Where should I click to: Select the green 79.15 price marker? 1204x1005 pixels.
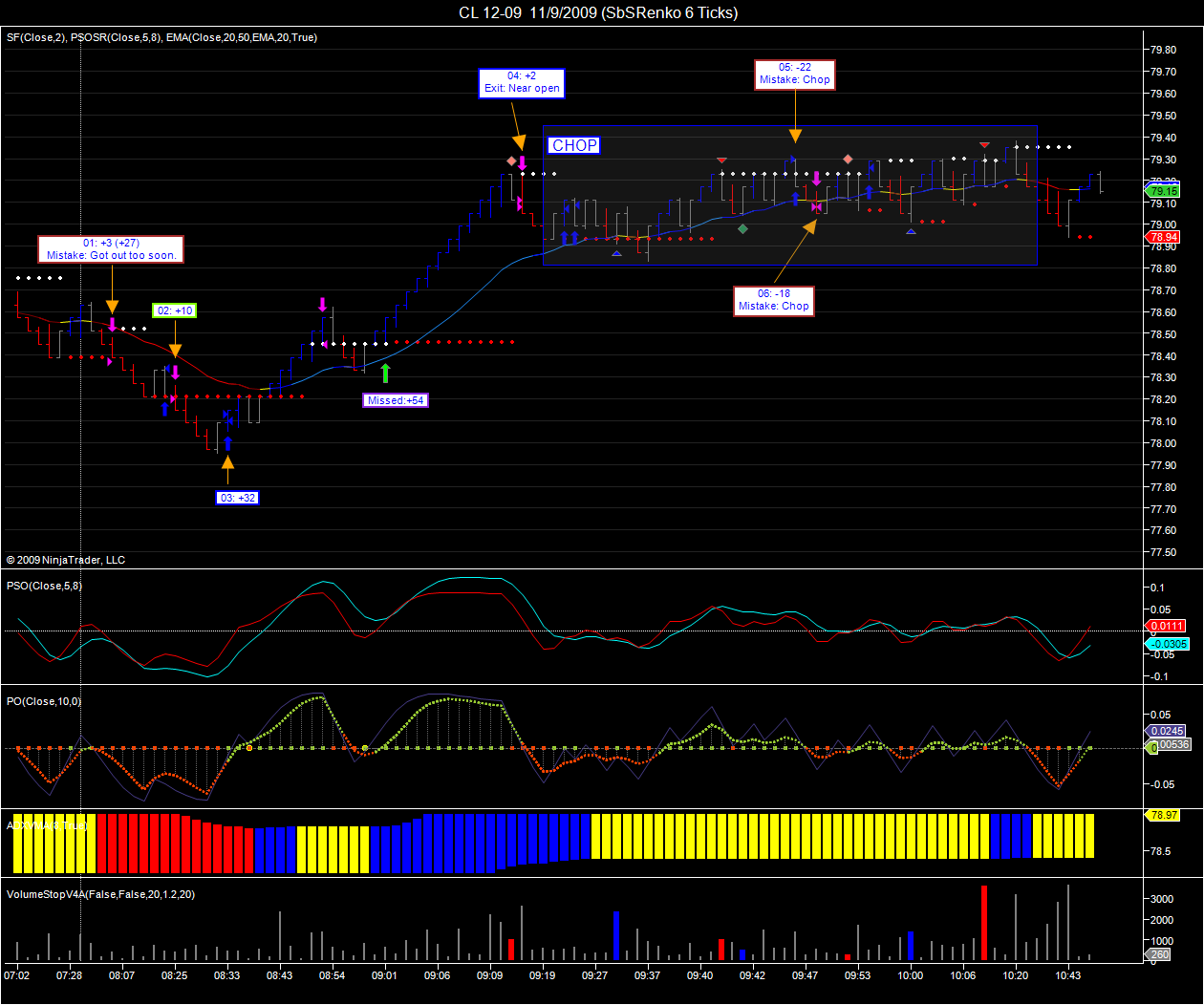click(1163, 191)
